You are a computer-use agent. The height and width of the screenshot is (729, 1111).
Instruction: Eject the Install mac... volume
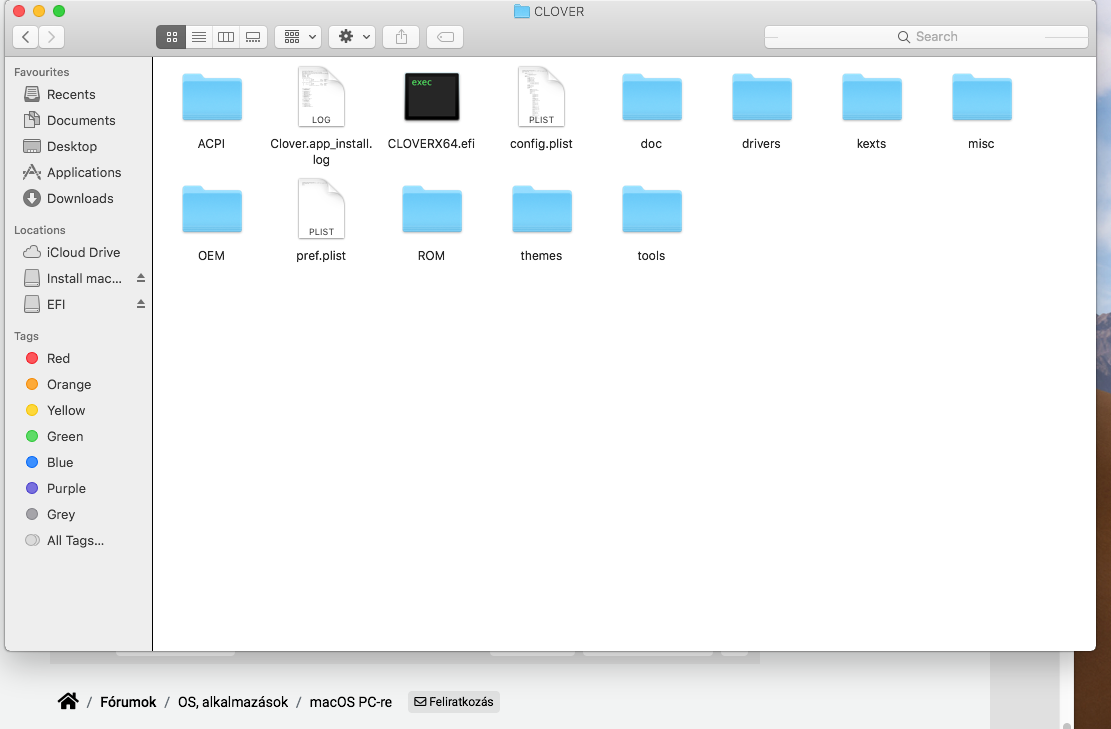[x=141, y=278]
